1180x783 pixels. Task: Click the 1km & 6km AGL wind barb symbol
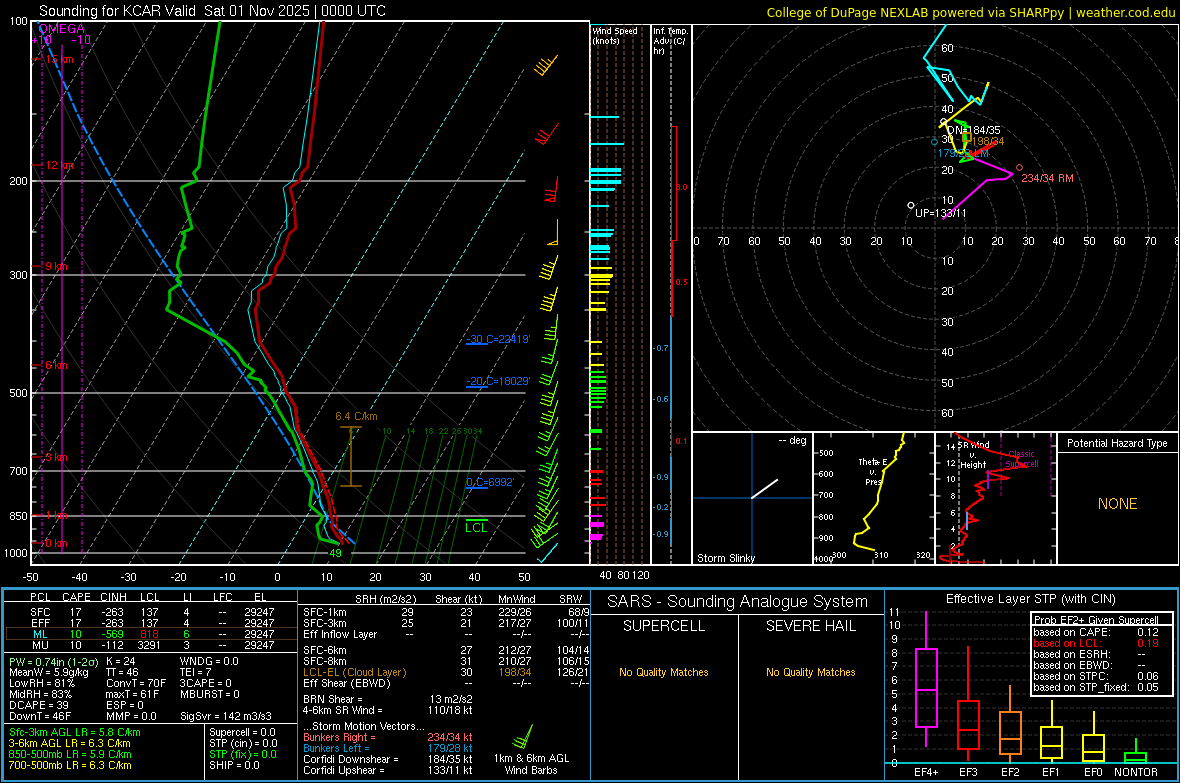(x=523, y=738)
